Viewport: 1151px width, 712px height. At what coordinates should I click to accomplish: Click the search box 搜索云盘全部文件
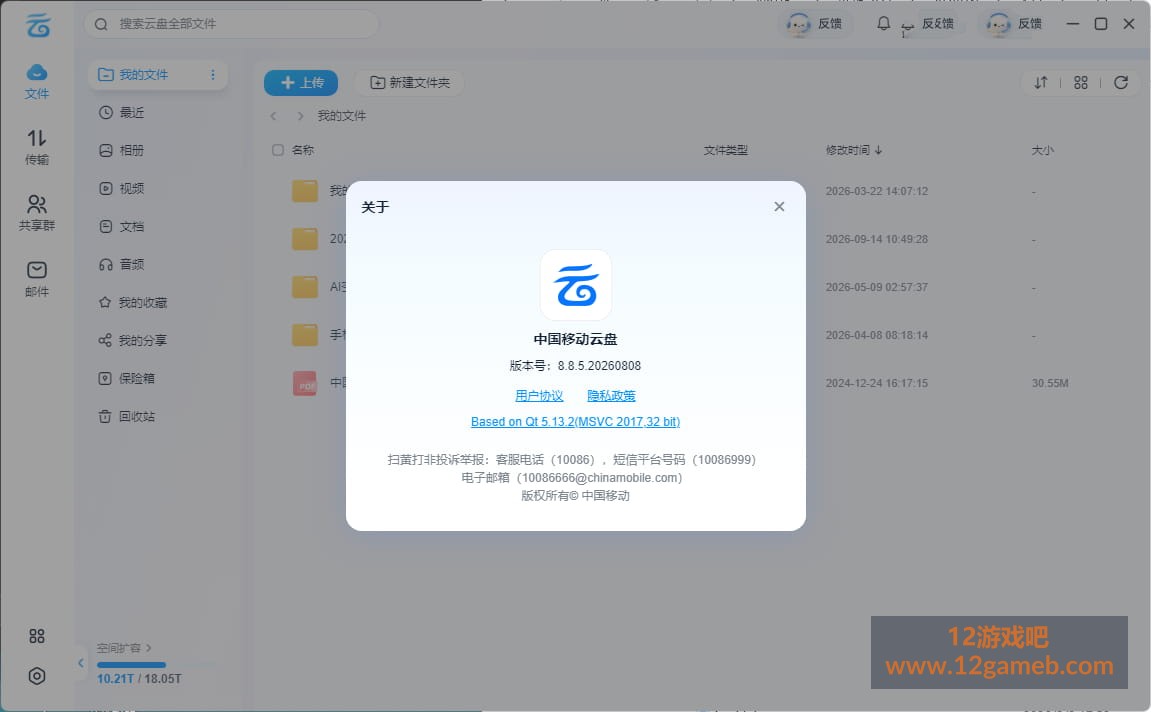click(231, 24)
